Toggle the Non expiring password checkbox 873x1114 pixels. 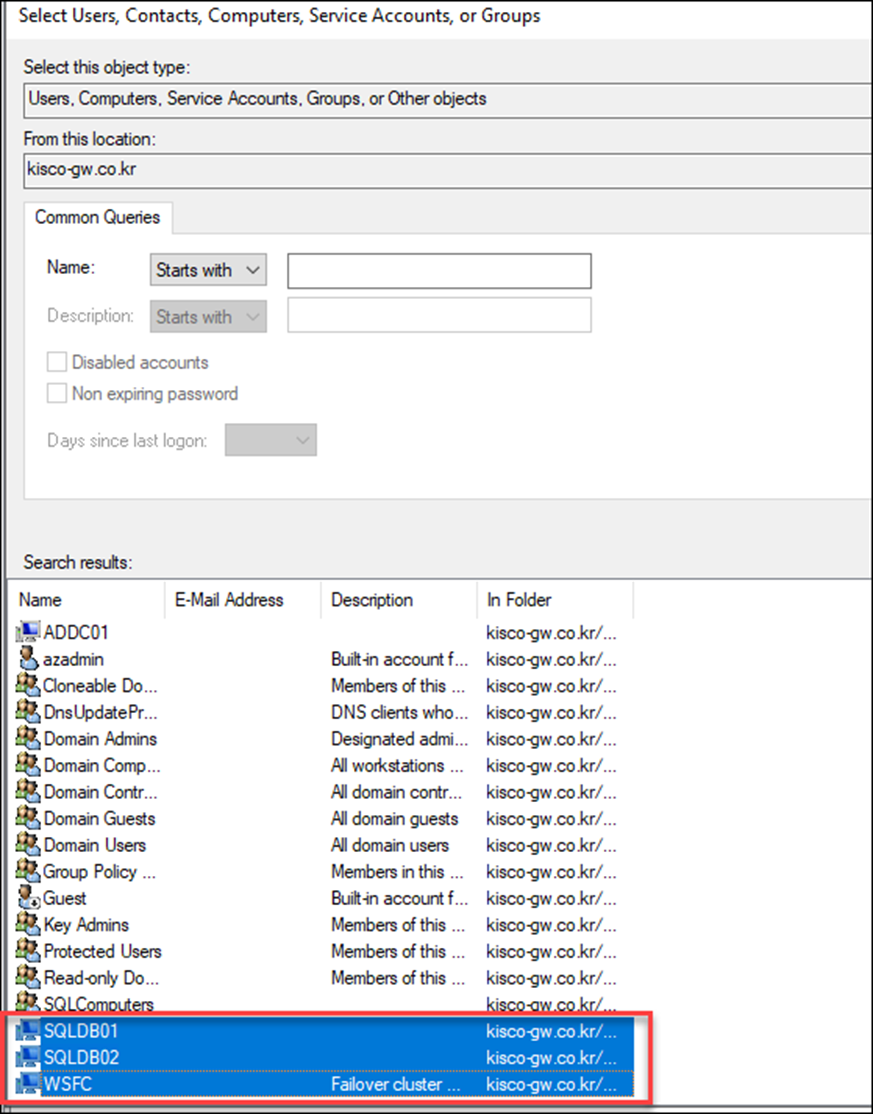pyautogui.click(x=57, y=393)
